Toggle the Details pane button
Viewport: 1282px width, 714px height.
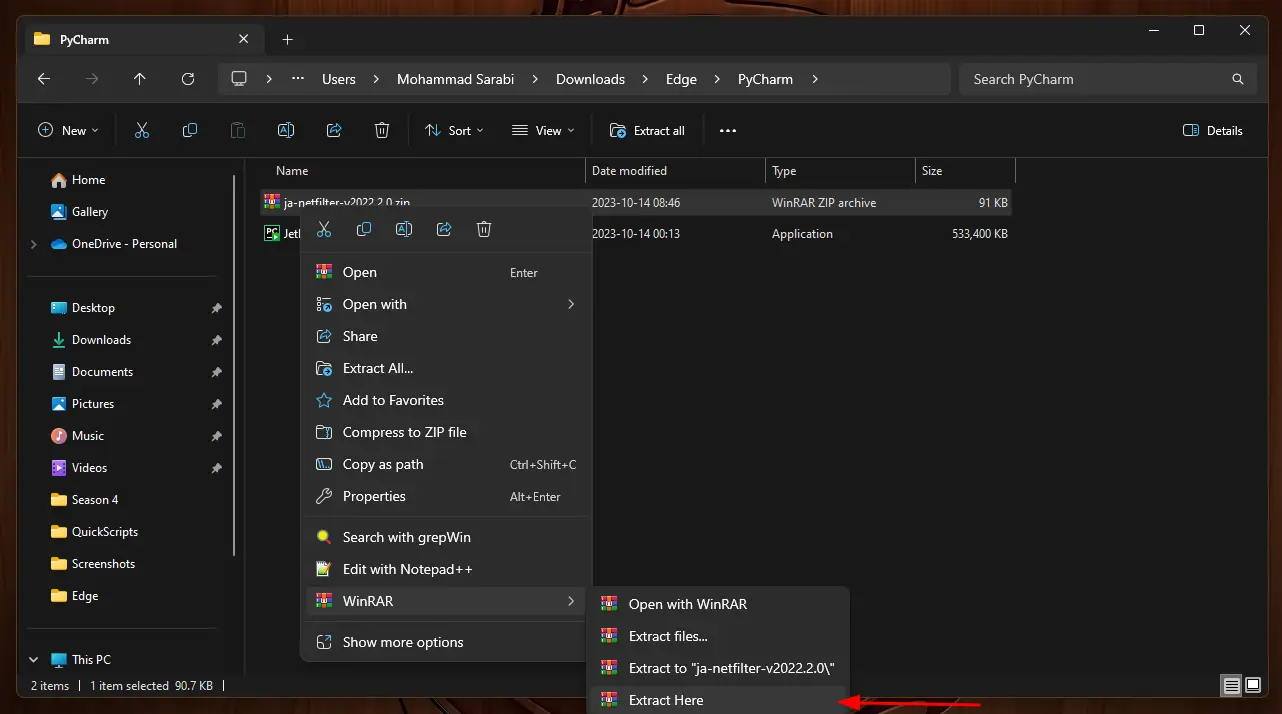pos(1212,130)
